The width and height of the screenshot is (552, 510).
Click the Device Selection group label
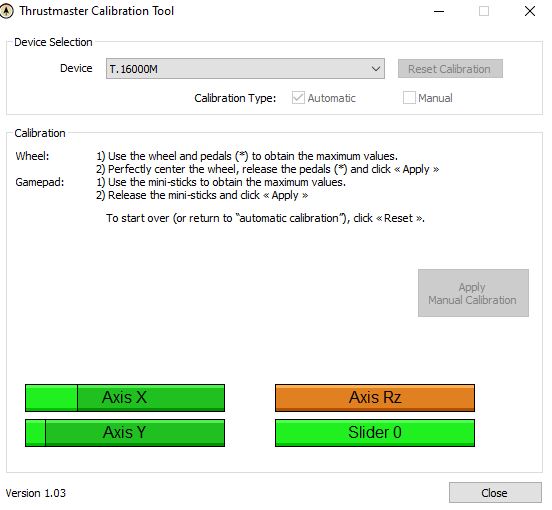point(53,42)
